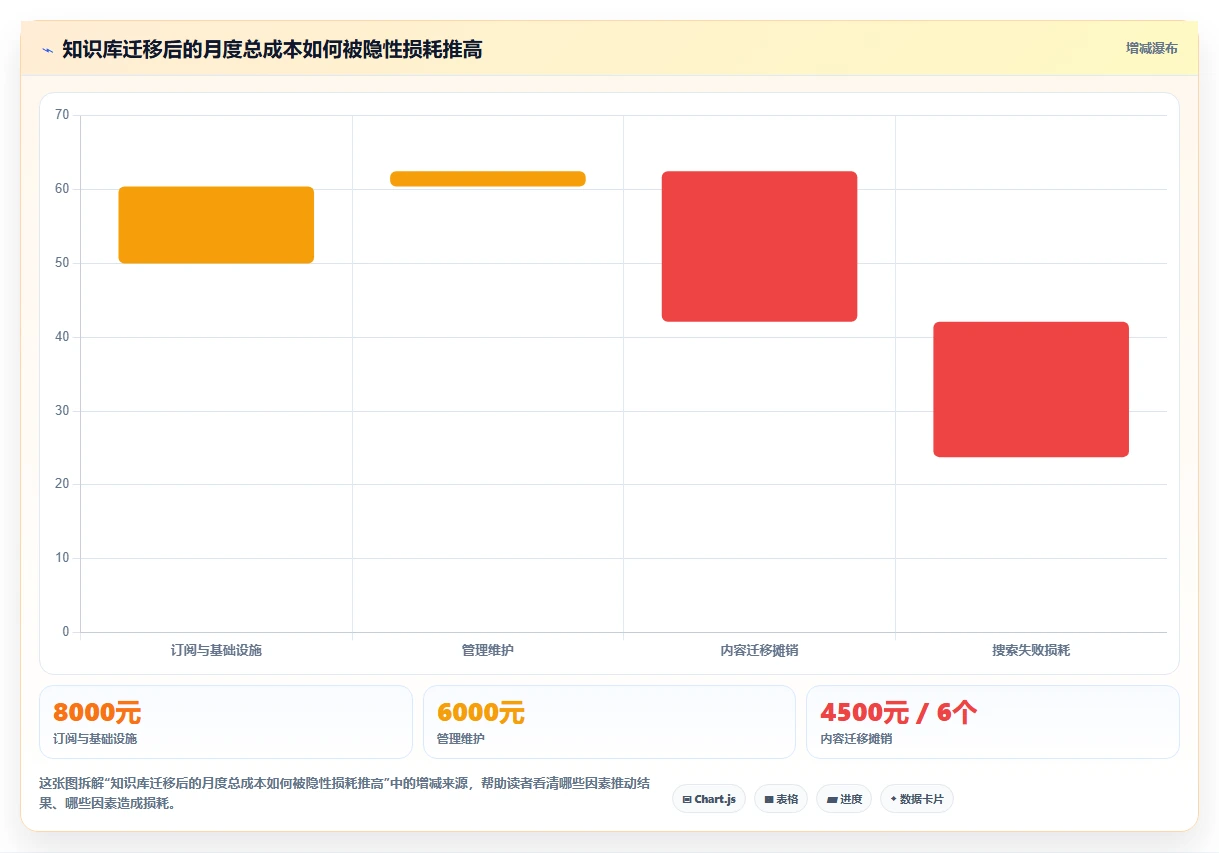Select the thin orange 管理维护 bar
This screenshot has width=1219, height=853.
coord(488,179)
